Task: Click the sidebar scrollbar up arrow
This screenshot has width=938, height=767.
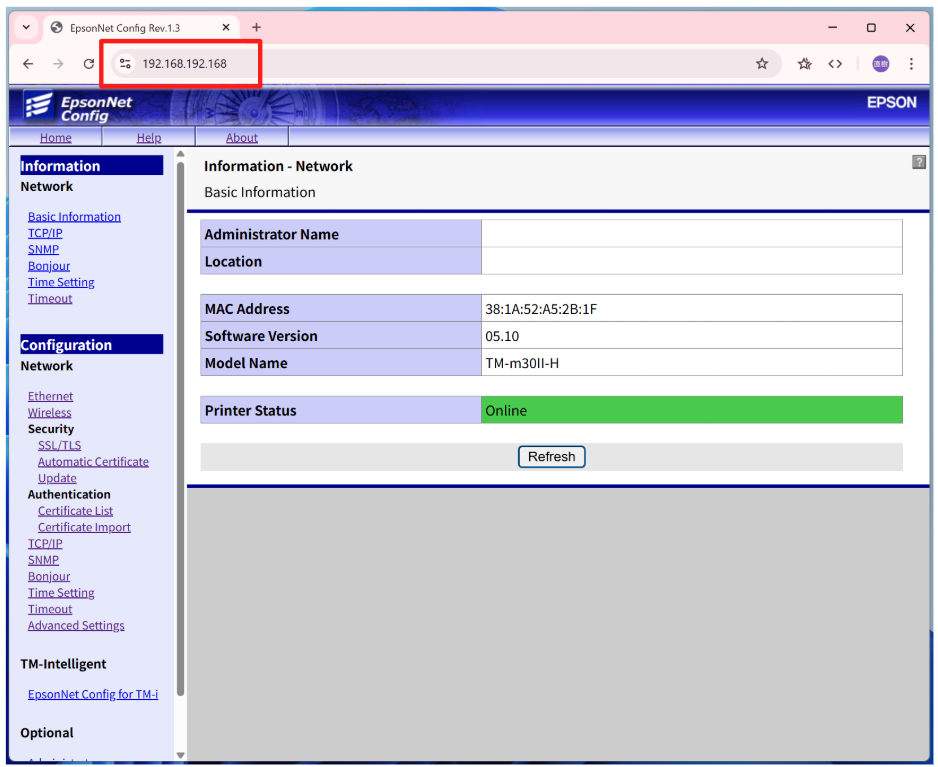Action: 181,154
